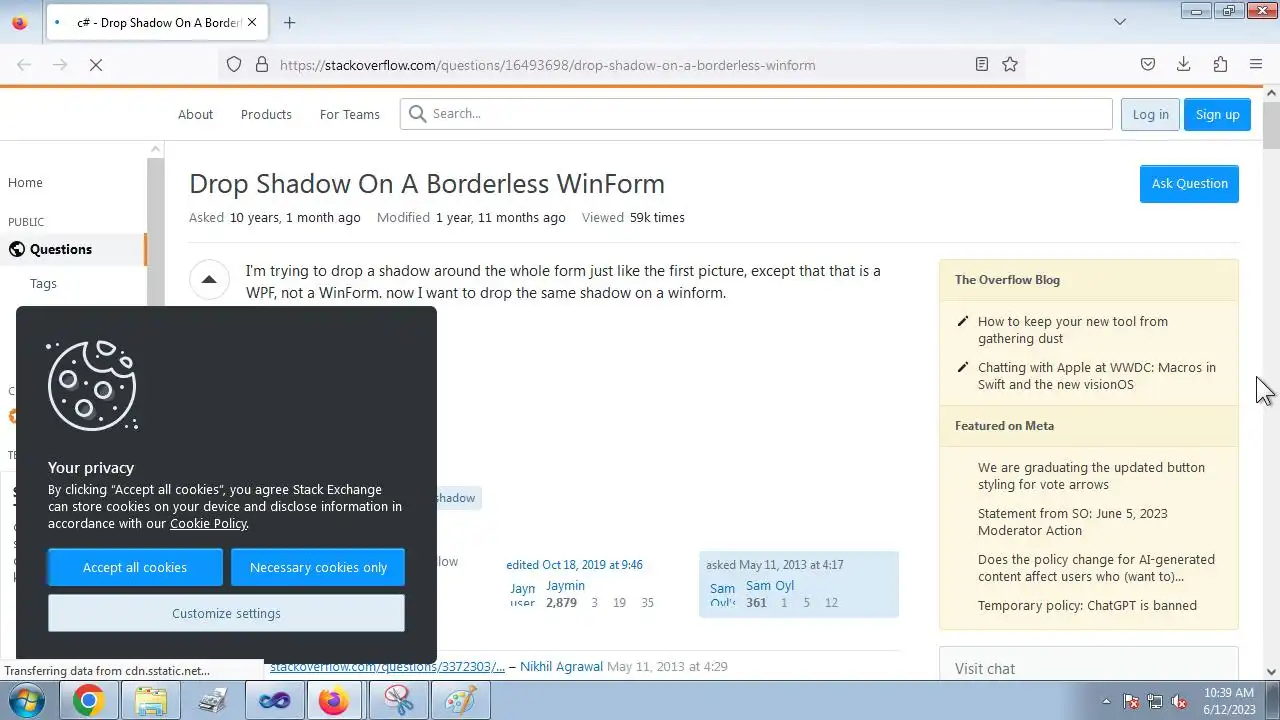The width and height of the screenshot is (1280, 720).
Task: Open Jaymin user profile link
Action: pos(565,586)
